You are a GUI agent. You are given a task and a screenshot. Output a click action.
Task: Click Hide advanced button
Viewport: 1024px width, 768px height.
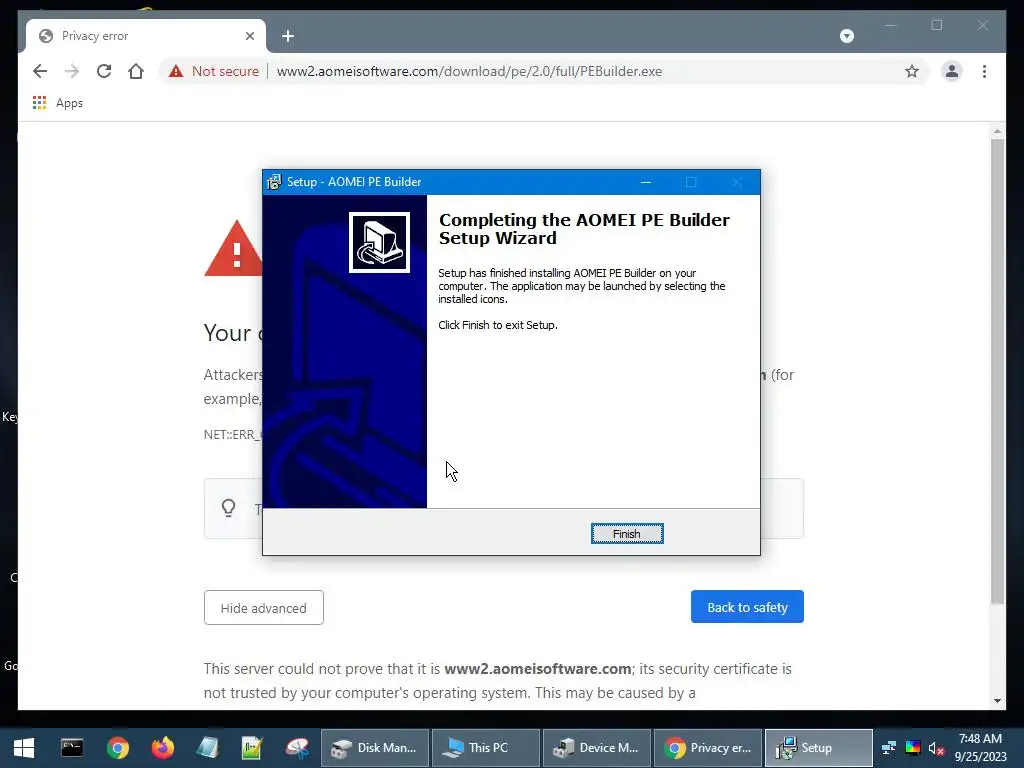[263, 607]
